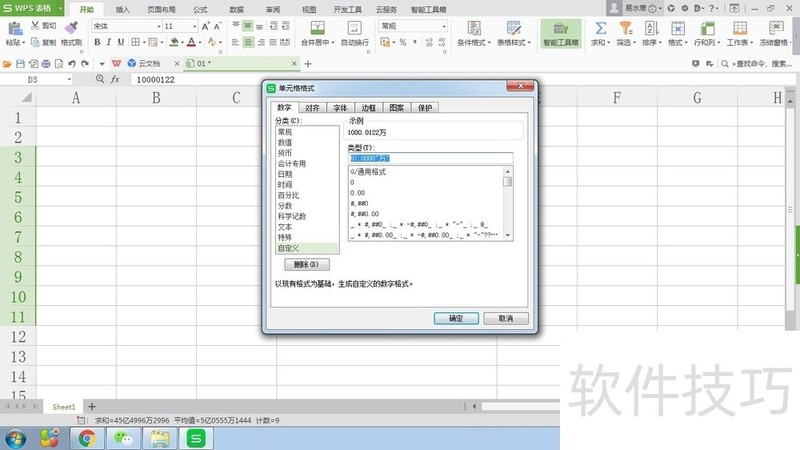This screenshot has width=800, height=450.
Task: Click the Format (格式) icon
Action: pos(678,28)
